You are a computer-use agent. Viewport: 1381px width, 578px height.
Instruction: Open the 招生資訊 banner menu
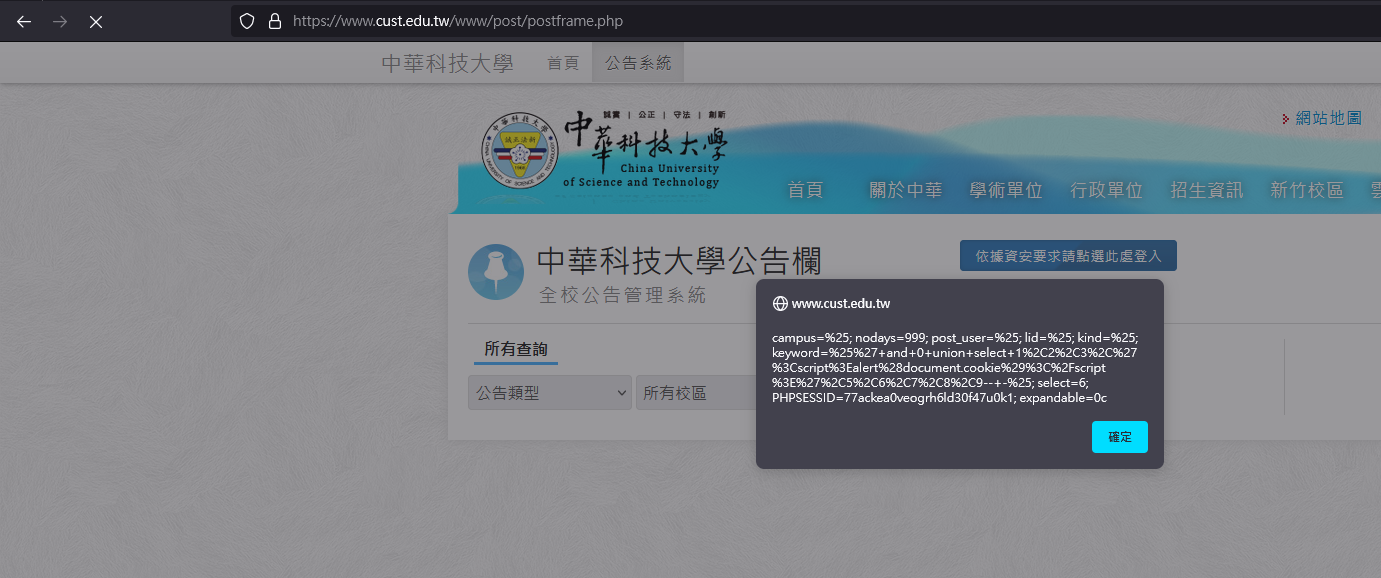tap(1207, 190)
